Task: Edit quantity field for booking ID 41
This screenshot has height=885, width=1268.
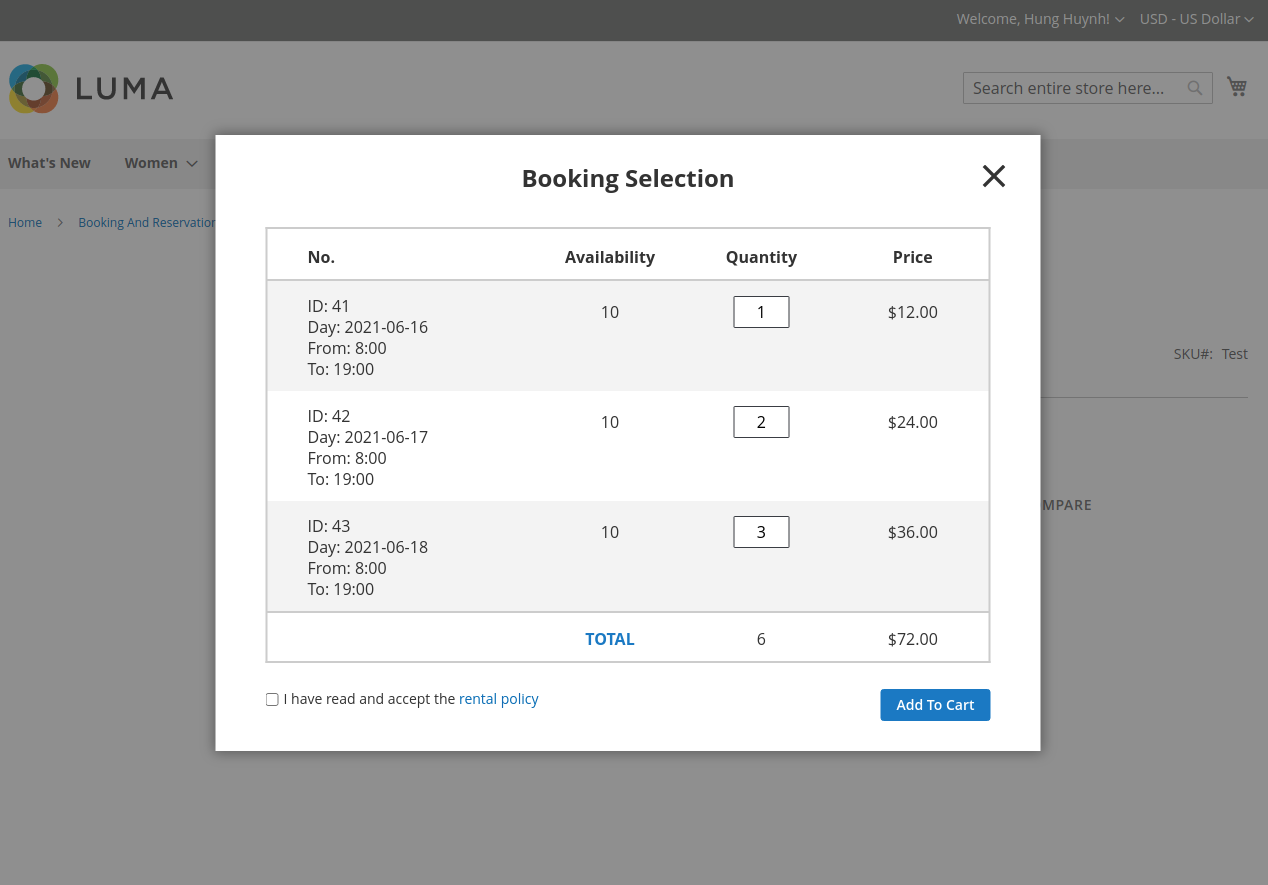Action: click(x=761, y=312)
